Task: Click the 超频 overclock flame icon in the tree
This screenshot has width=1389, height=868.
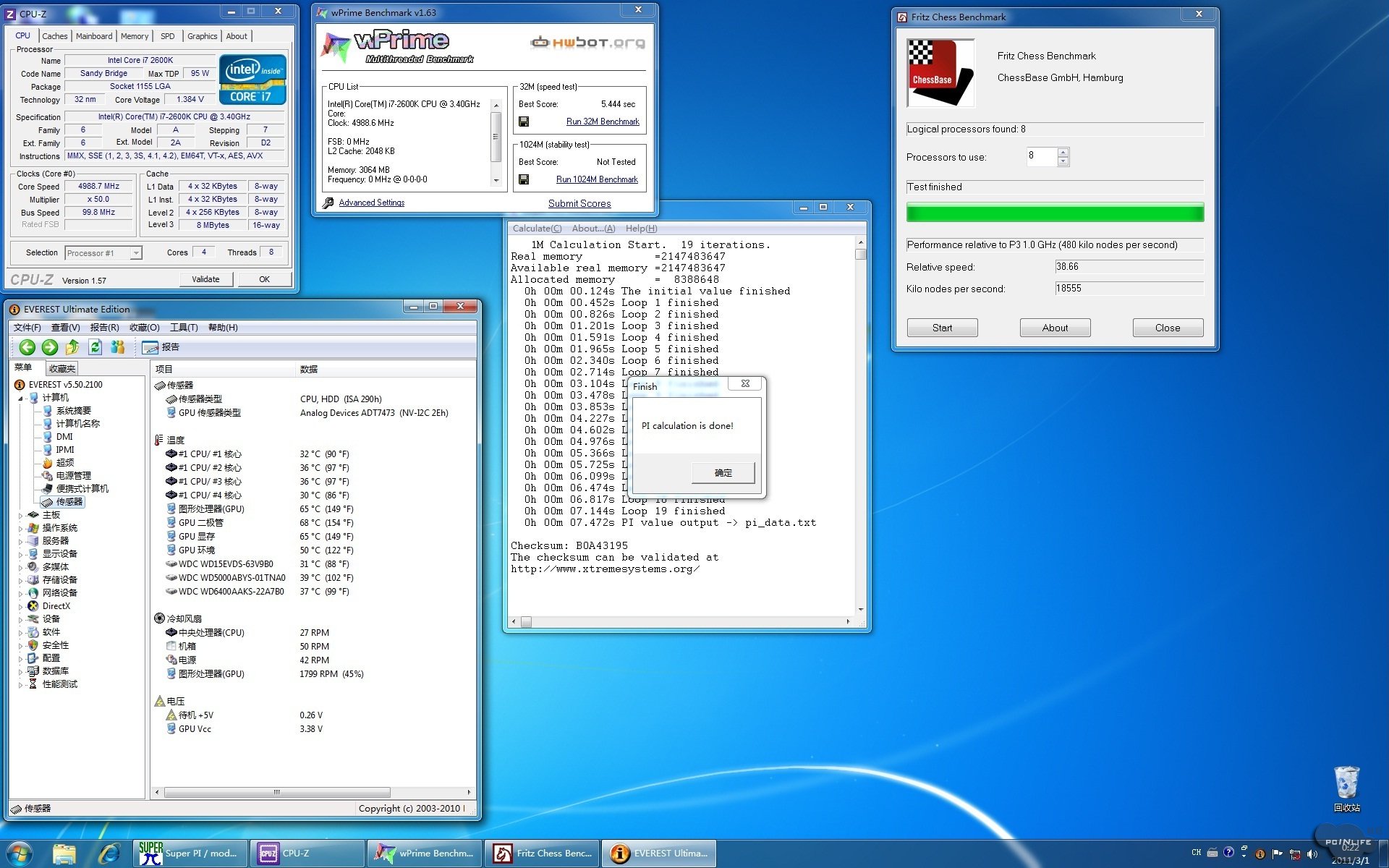Action: pos(47,463)
